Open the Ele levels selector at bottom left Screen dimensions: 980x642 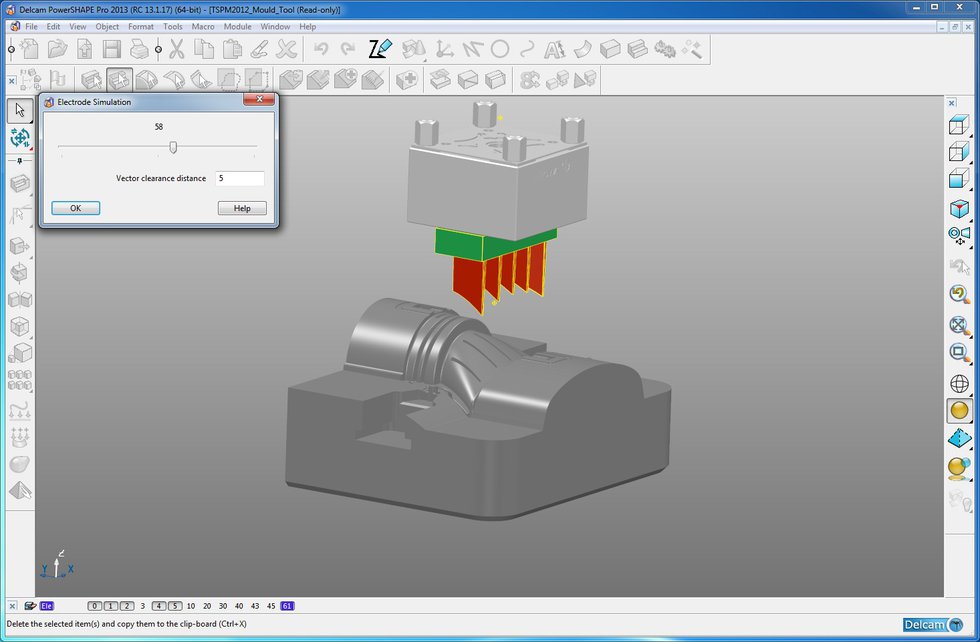pyautogui.click(x=45, y=605)
